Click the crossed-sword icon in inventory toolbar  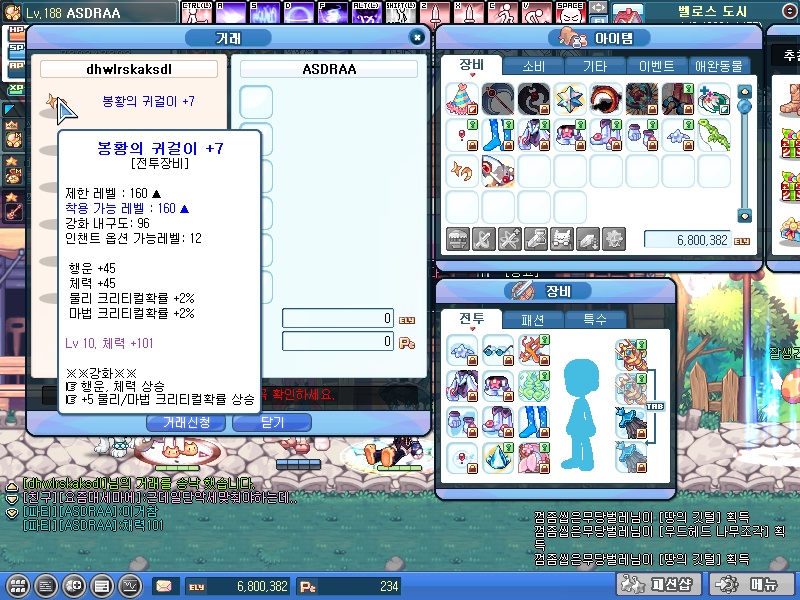pos(484,238)
